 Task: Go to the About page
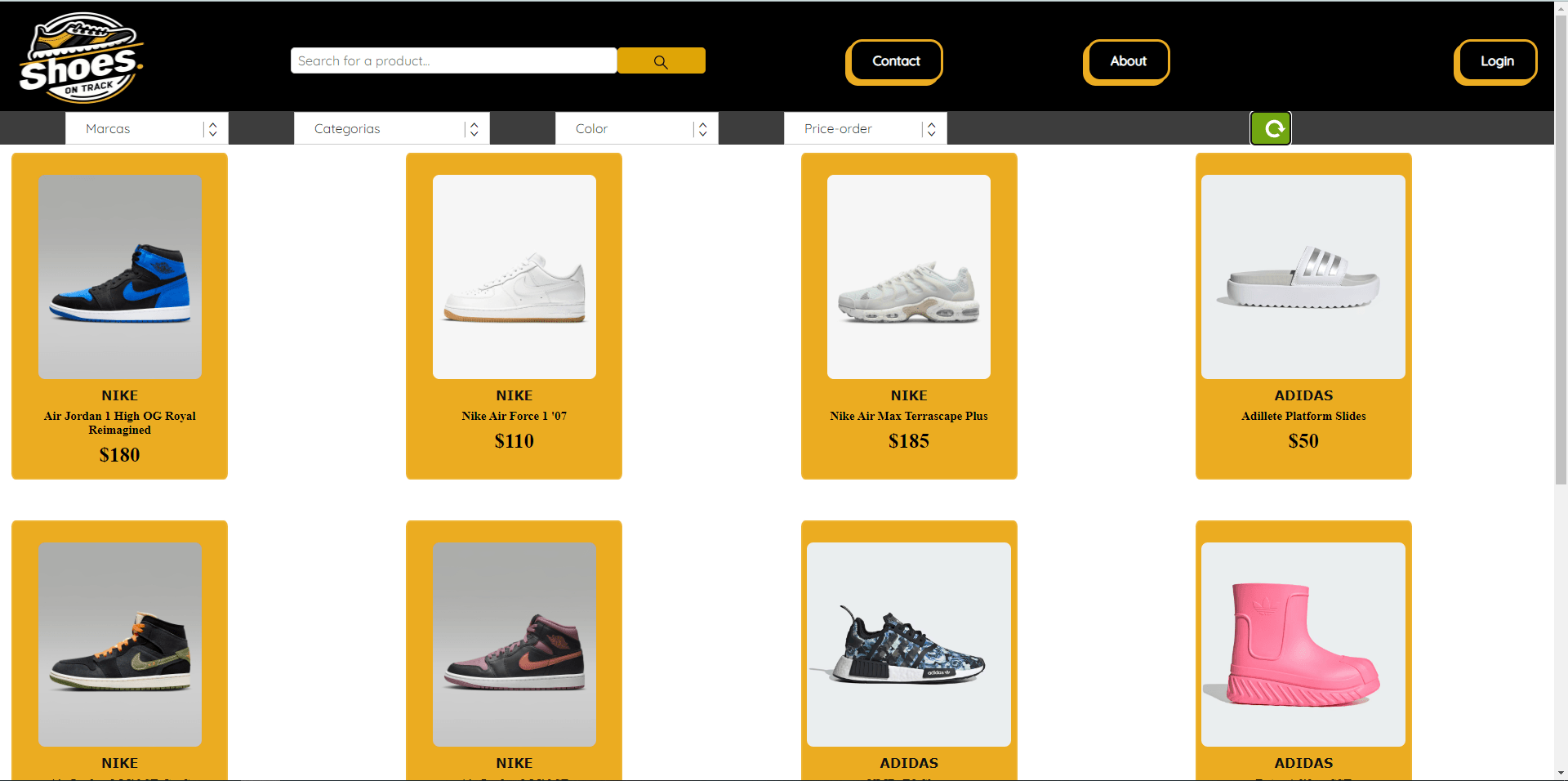[1127, 61]
